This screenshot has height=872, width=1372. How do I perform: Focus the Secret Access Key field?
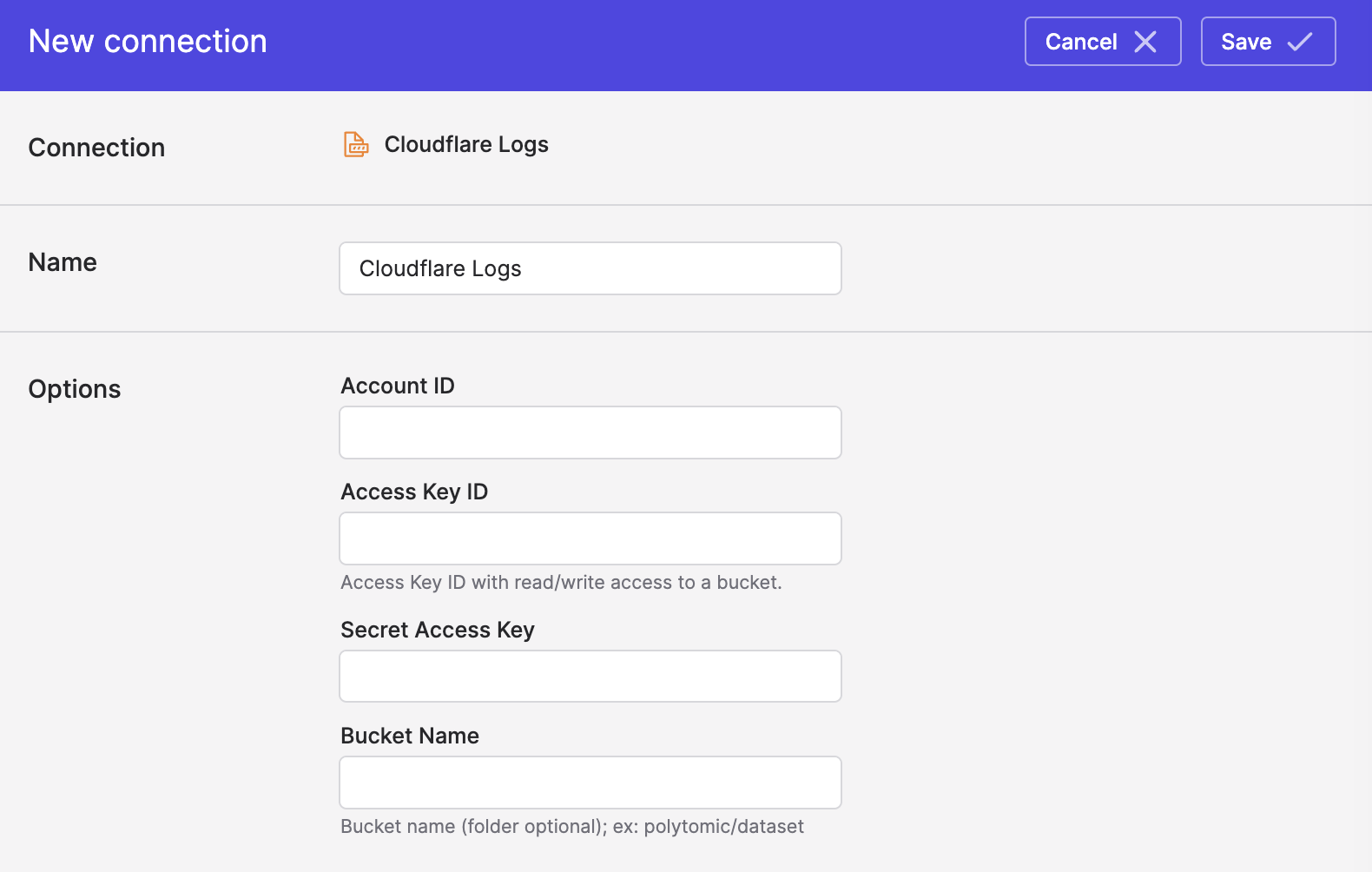tap(590, 676)
